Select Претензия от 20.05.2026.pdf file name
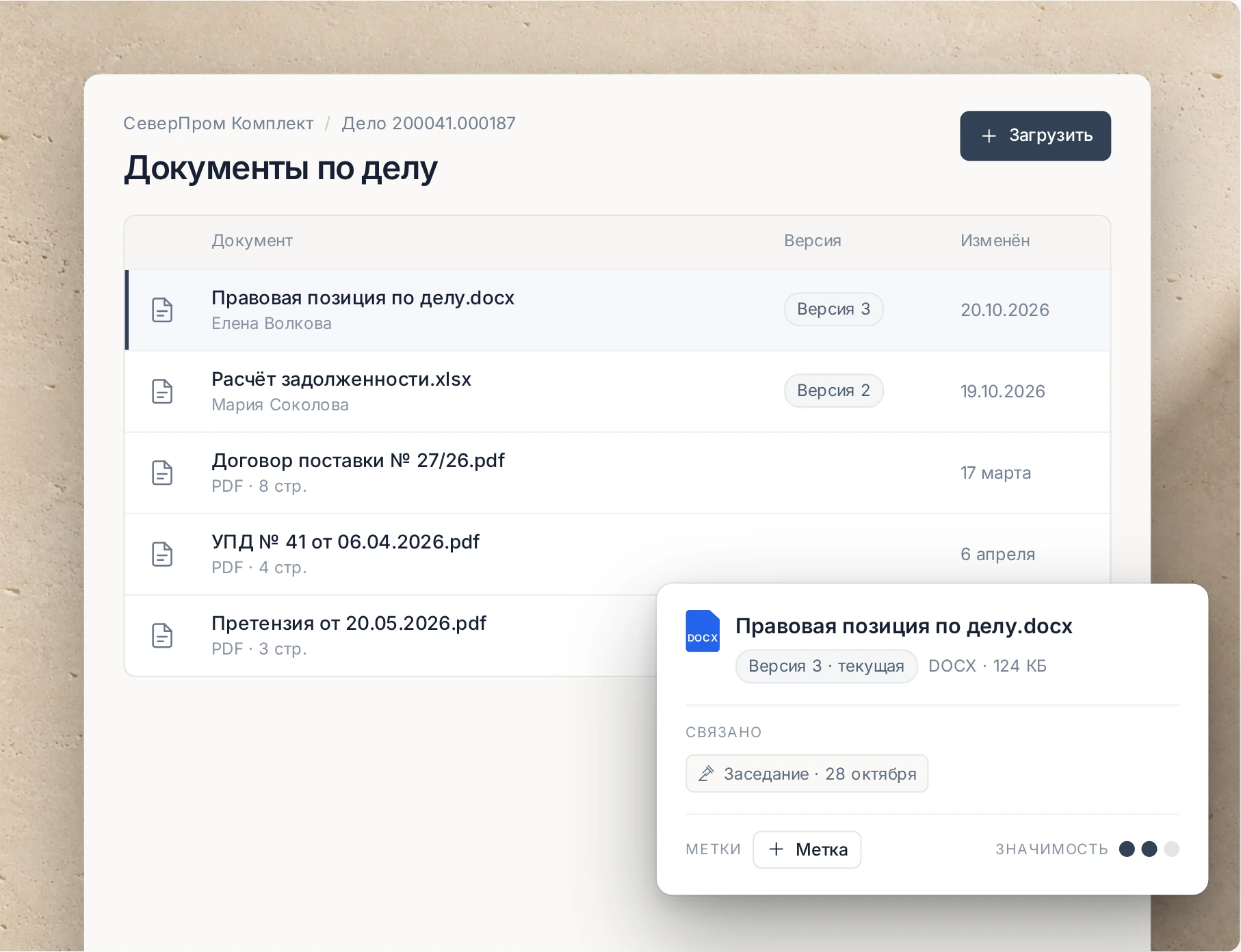 coord(349,624)
